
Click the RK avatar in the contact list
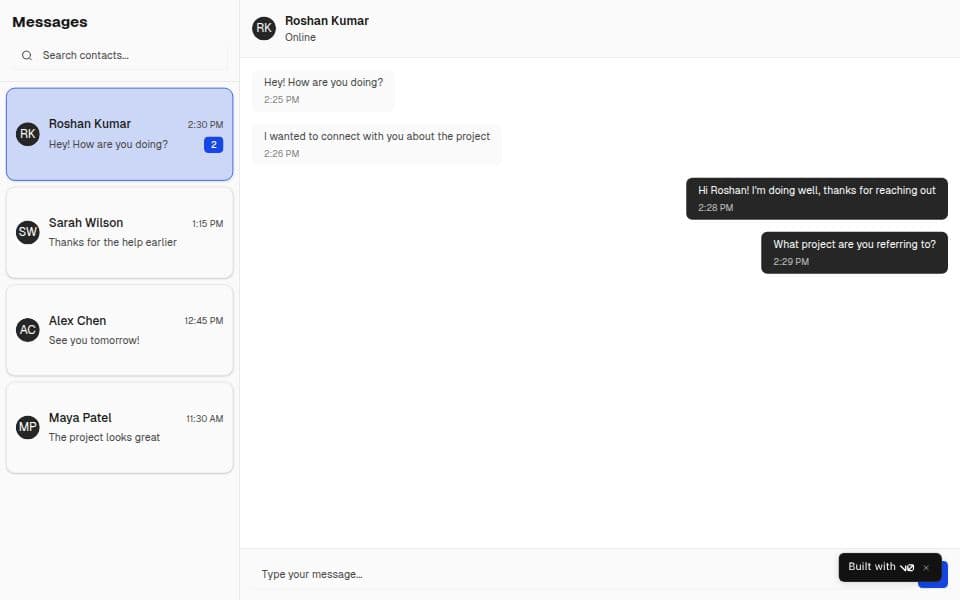tap(28, 134)
